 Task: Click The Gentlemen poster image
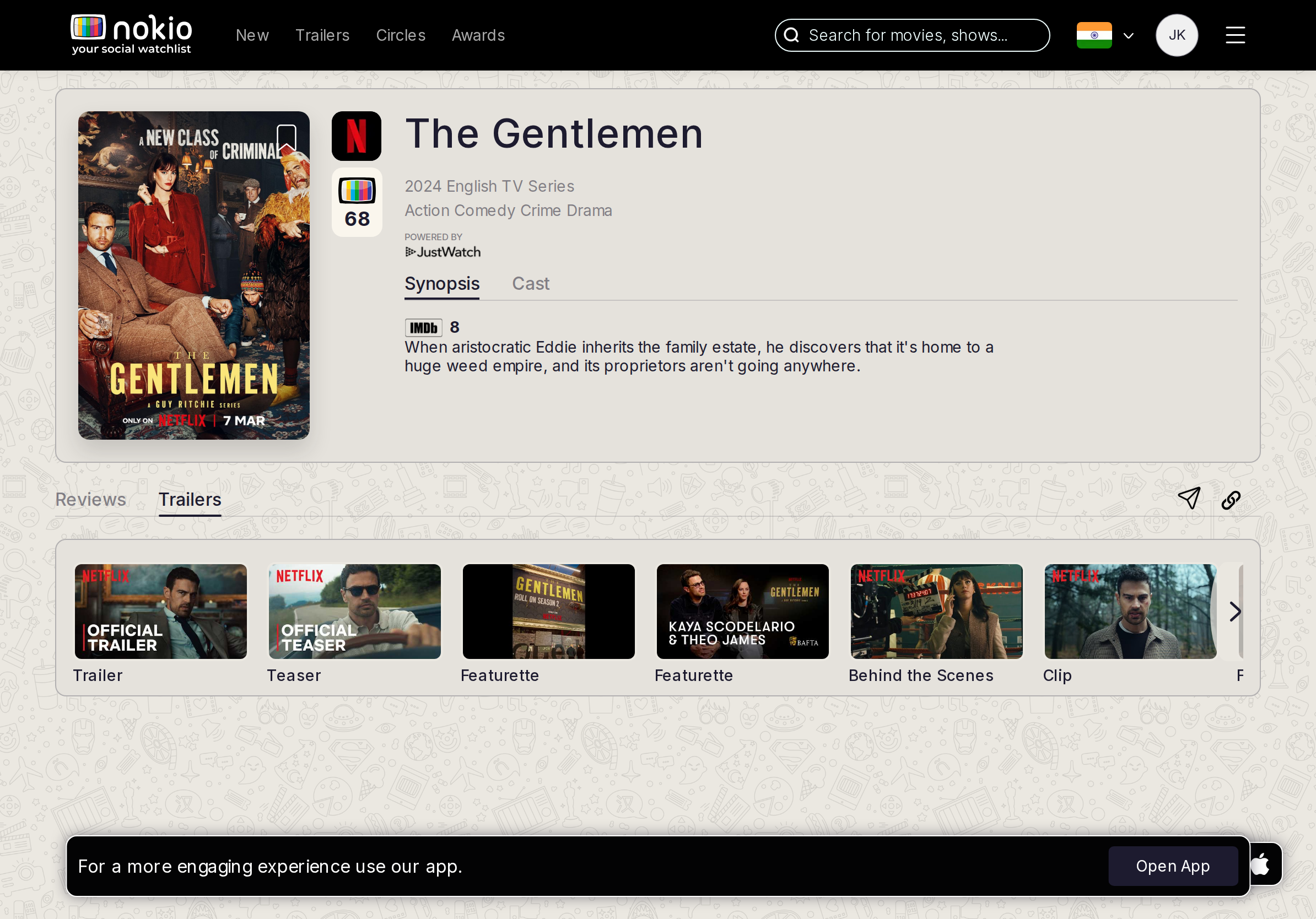coord(194,275)
